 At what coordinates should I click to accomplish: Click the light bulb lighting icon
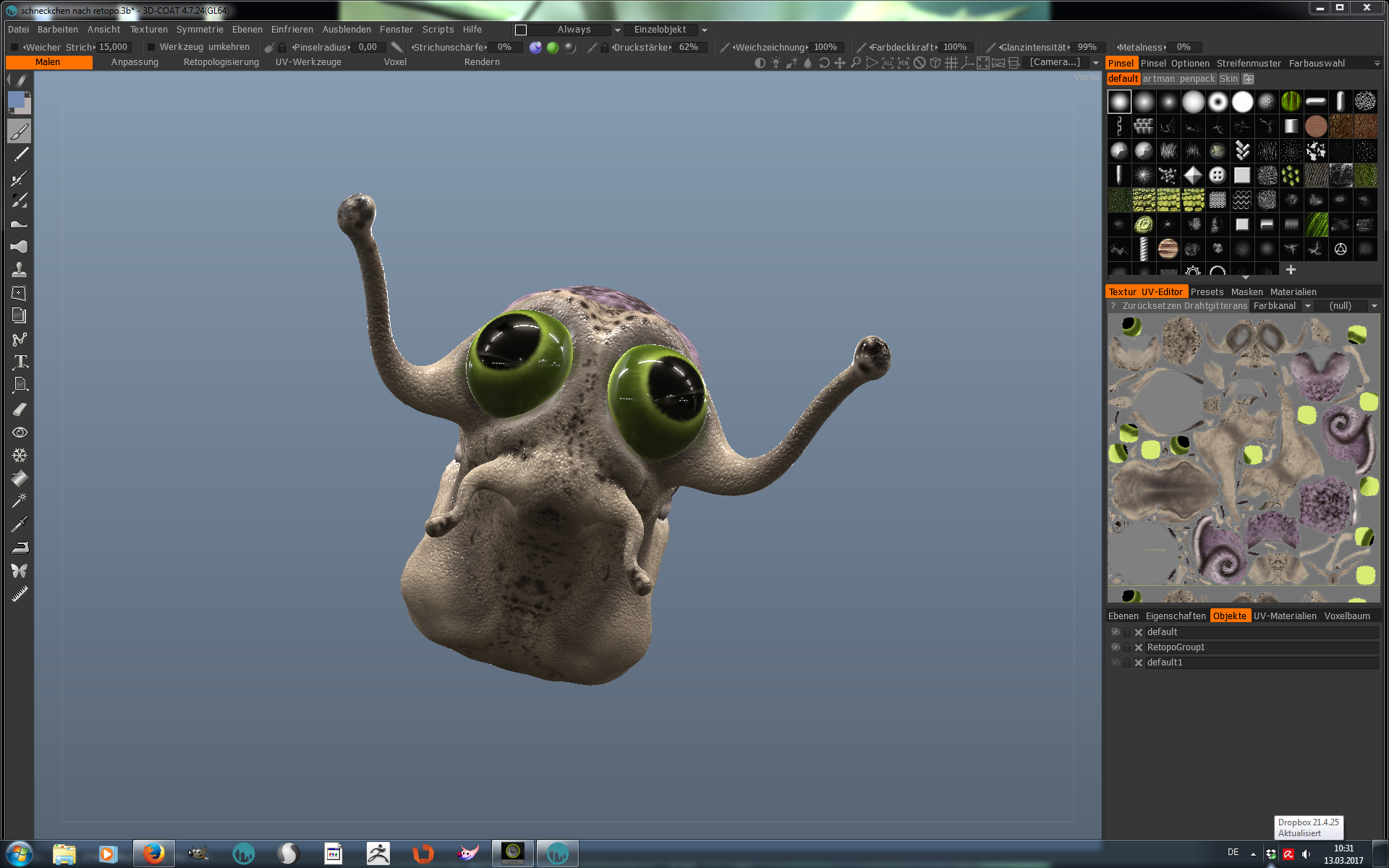point(776,63)
